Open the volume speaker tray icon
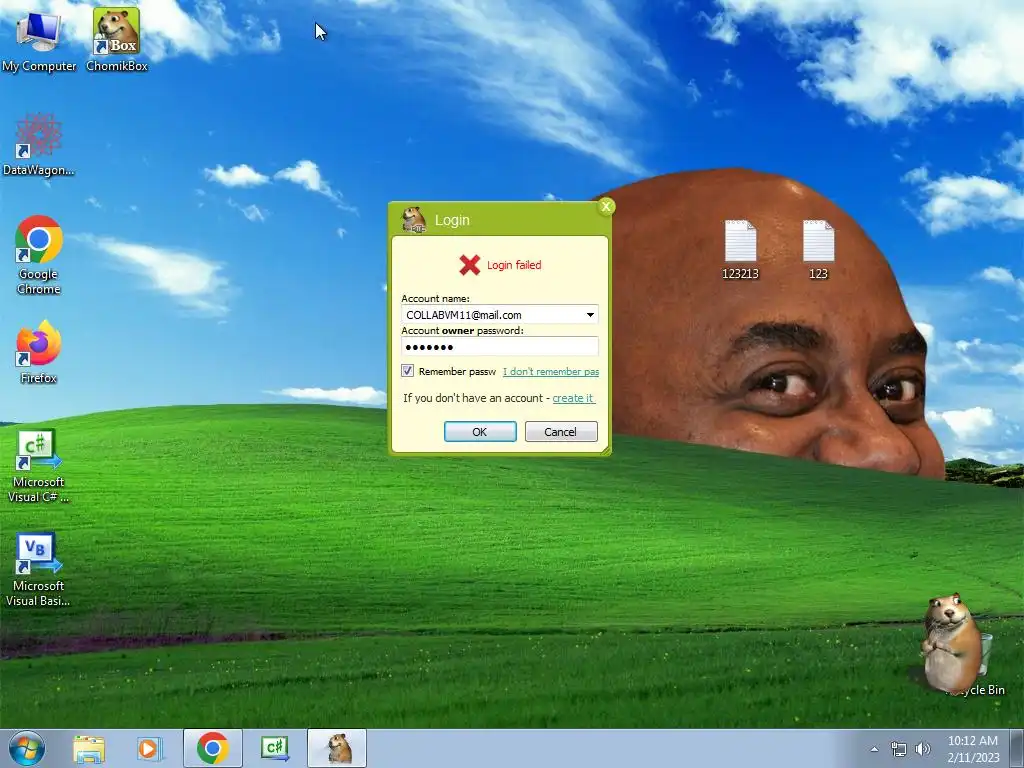The width and height of the screenshot is (1024, 768). 922,749
